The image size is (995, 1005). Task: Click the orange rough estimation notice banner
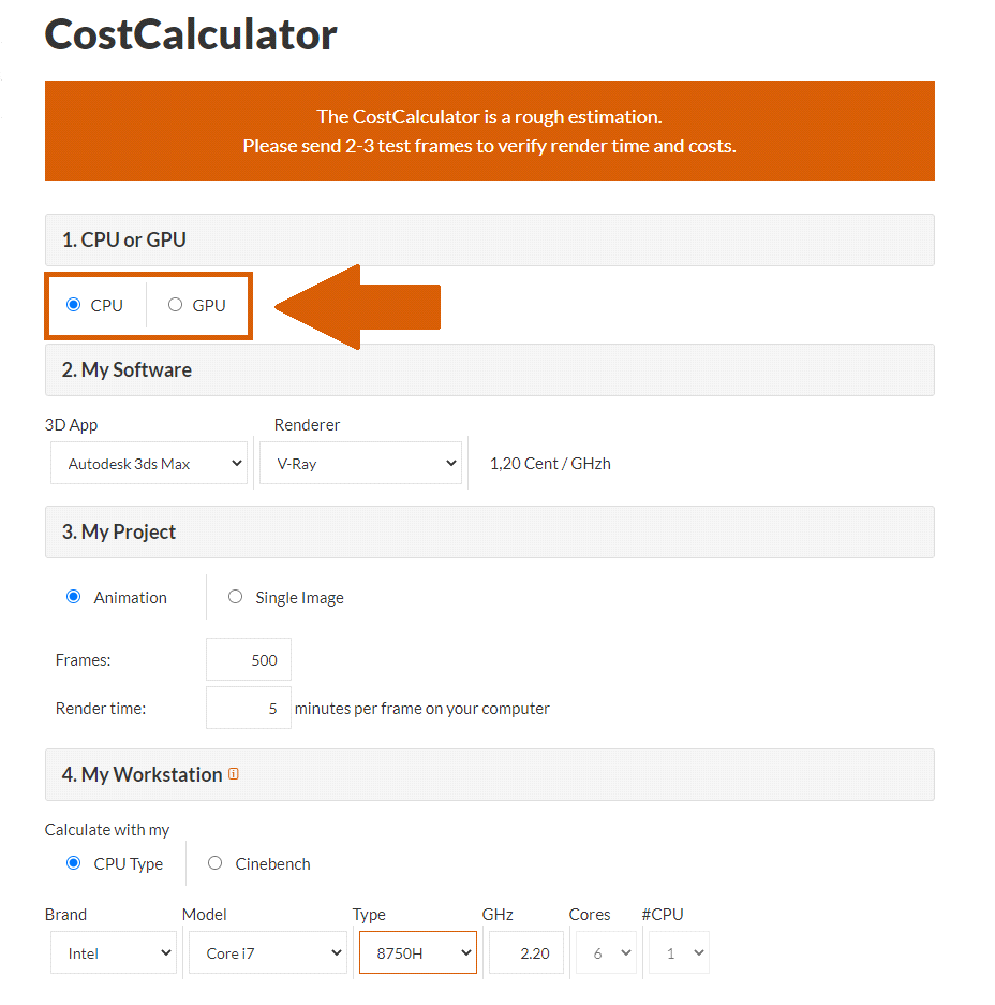(490, 131)
